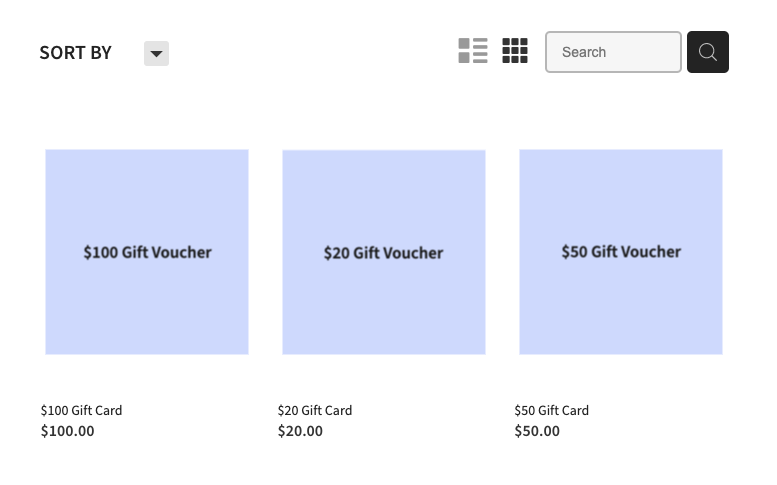The height and width of the screenshot is (485, 777).
Task: Click the SORT BY label
Action: (x=76, y=53)
